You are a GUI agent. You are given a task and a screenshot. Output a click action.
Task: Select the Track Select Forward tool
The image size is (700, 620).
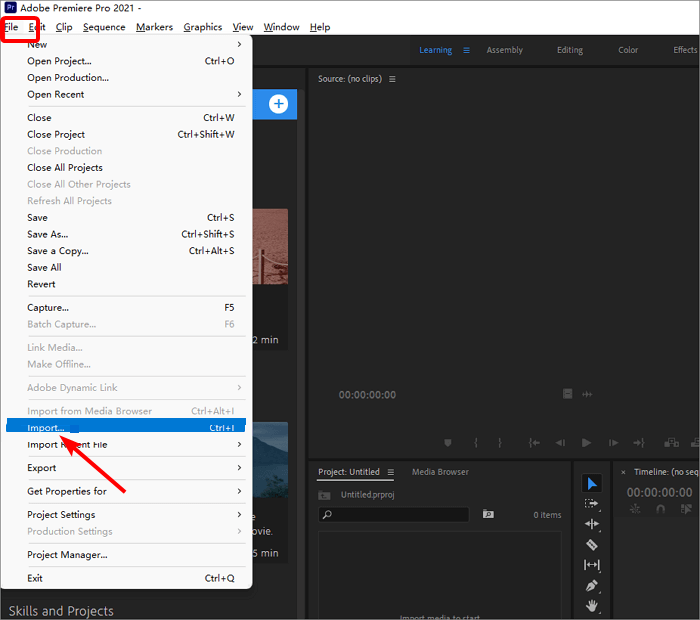[x=592, y=503]
